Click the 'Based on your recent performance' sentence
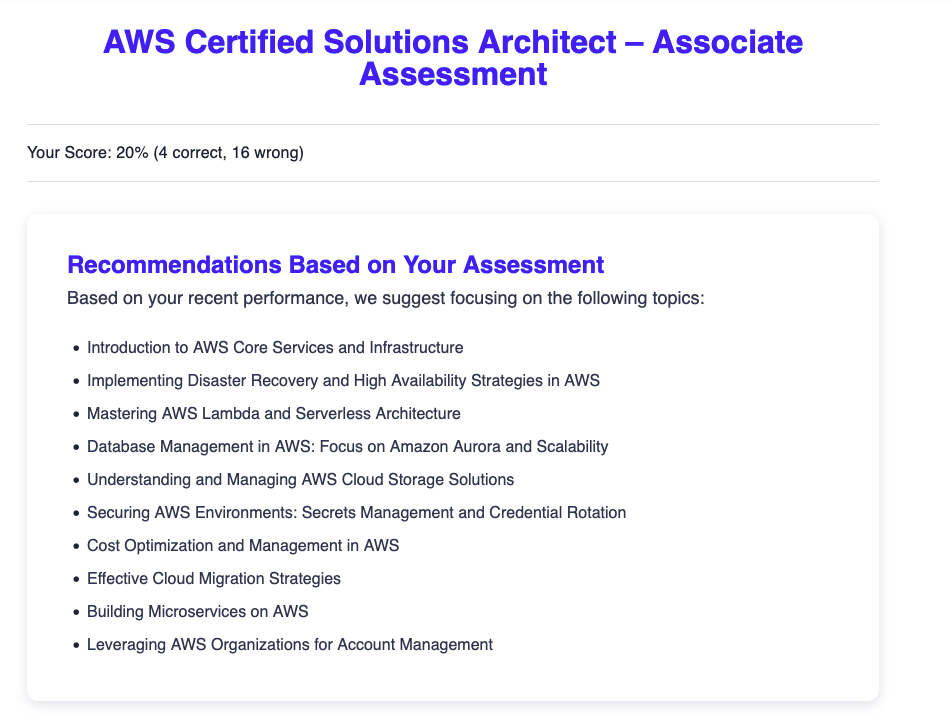This screenshot has height=714, width=952. tap(386, 298)
